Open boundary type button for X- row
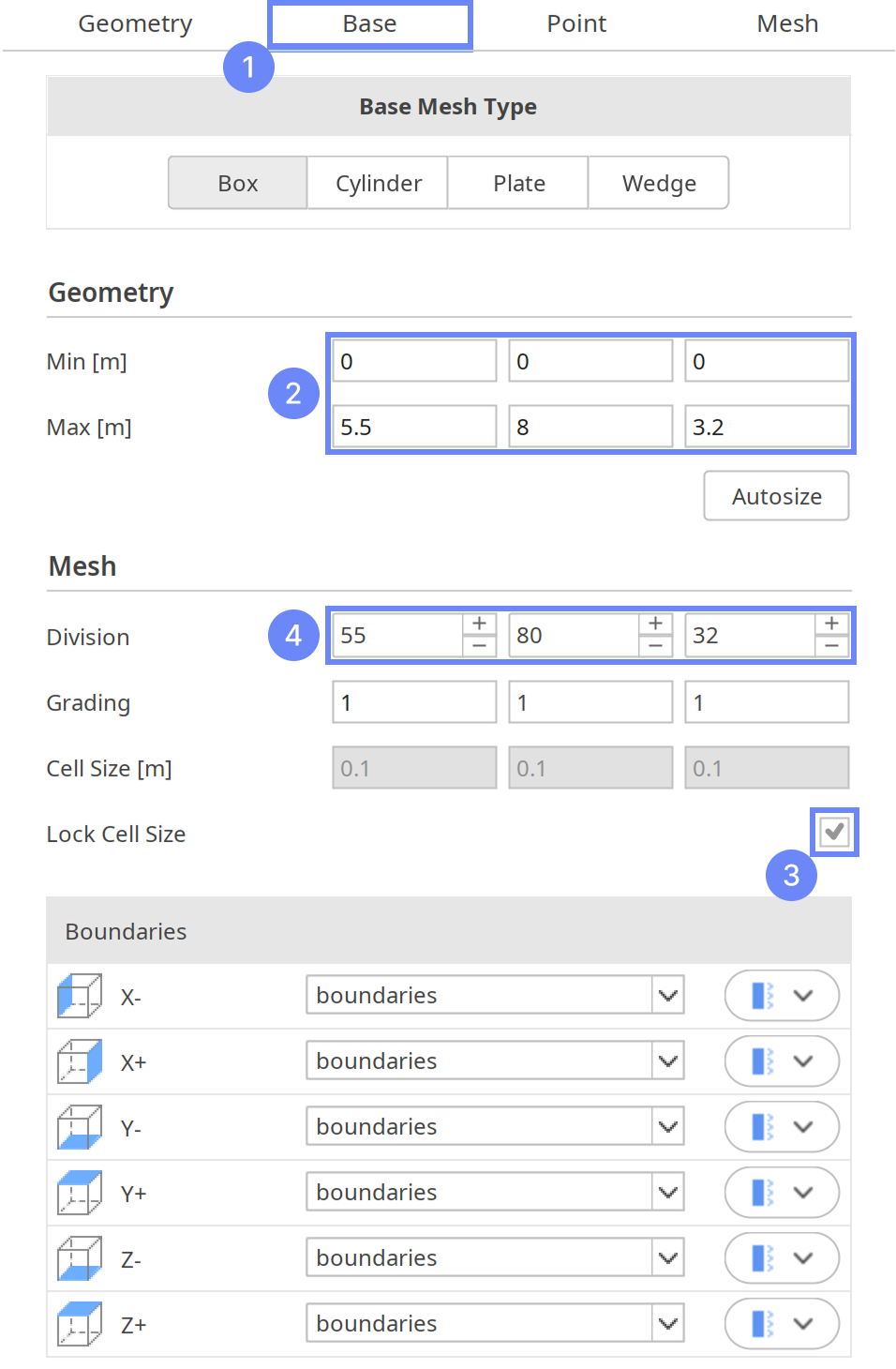This screenshot has width=896, height=1369. click(782, 996)
